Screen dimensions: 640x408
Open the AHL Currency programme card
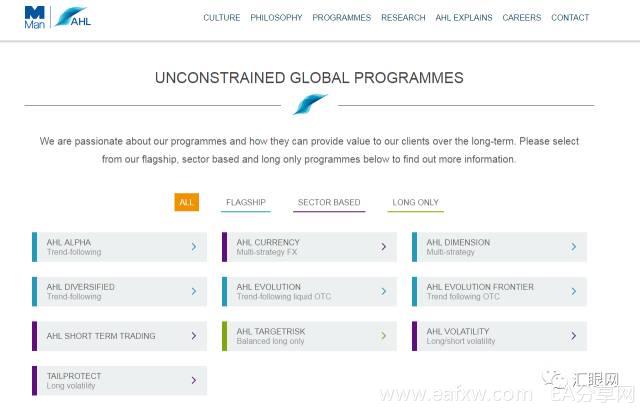pyautogui.click(x=309, y=247)
